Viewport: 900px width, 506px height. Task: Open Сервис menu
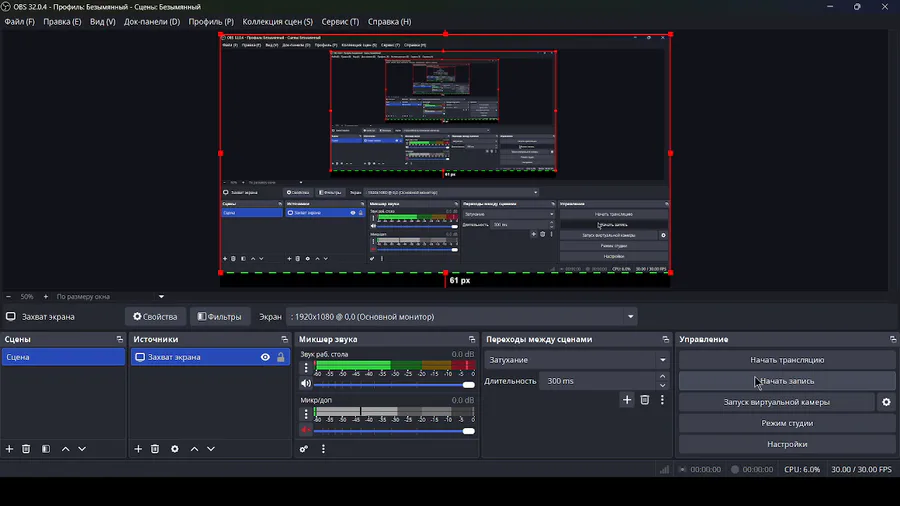click(340, 22)
